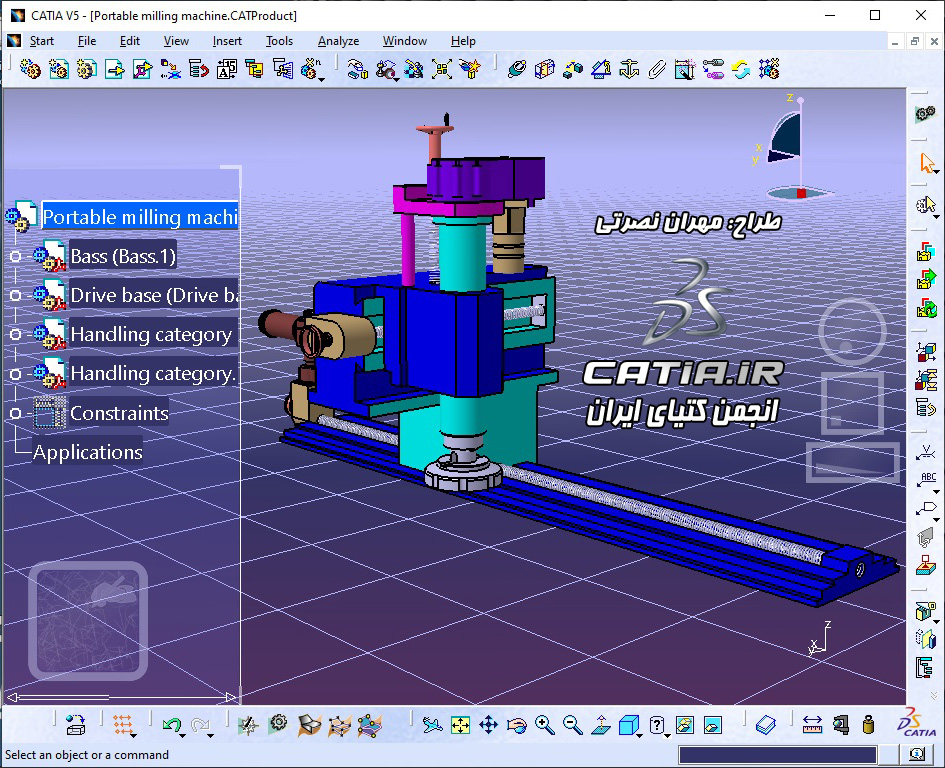Activate the Zoom Out tool
Screen dimensions: 945x768
click(571, 724)
